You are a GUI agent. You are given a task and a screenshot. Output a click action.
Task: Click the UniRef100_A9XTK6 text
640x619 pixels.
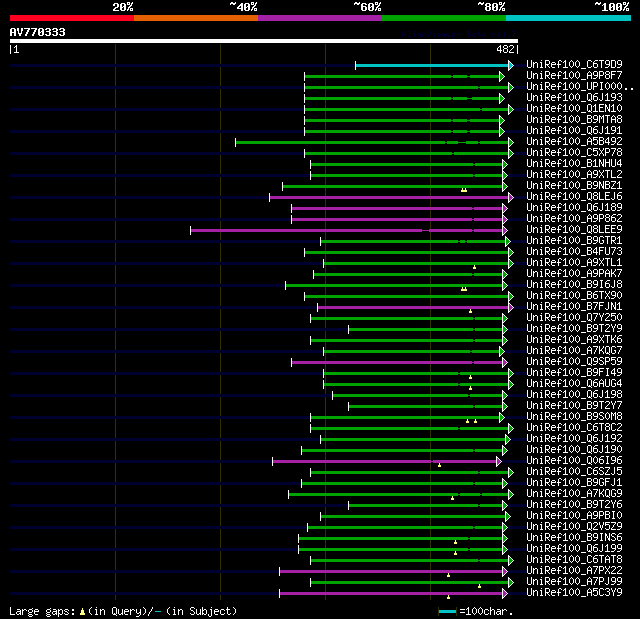tap(574, 340)
